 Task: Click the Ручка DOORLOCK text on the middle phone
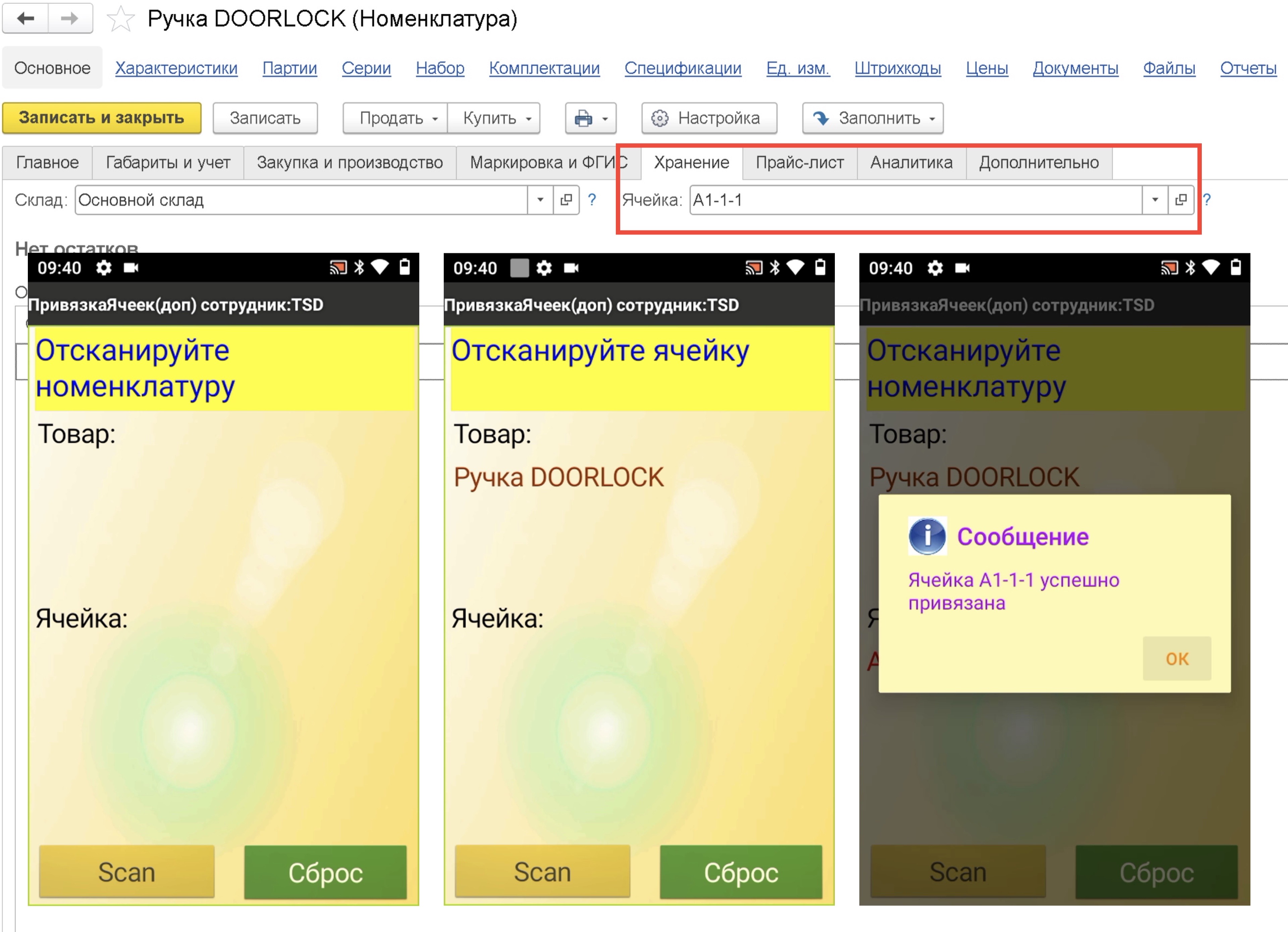pyautogui.click(x=558, y=477)
